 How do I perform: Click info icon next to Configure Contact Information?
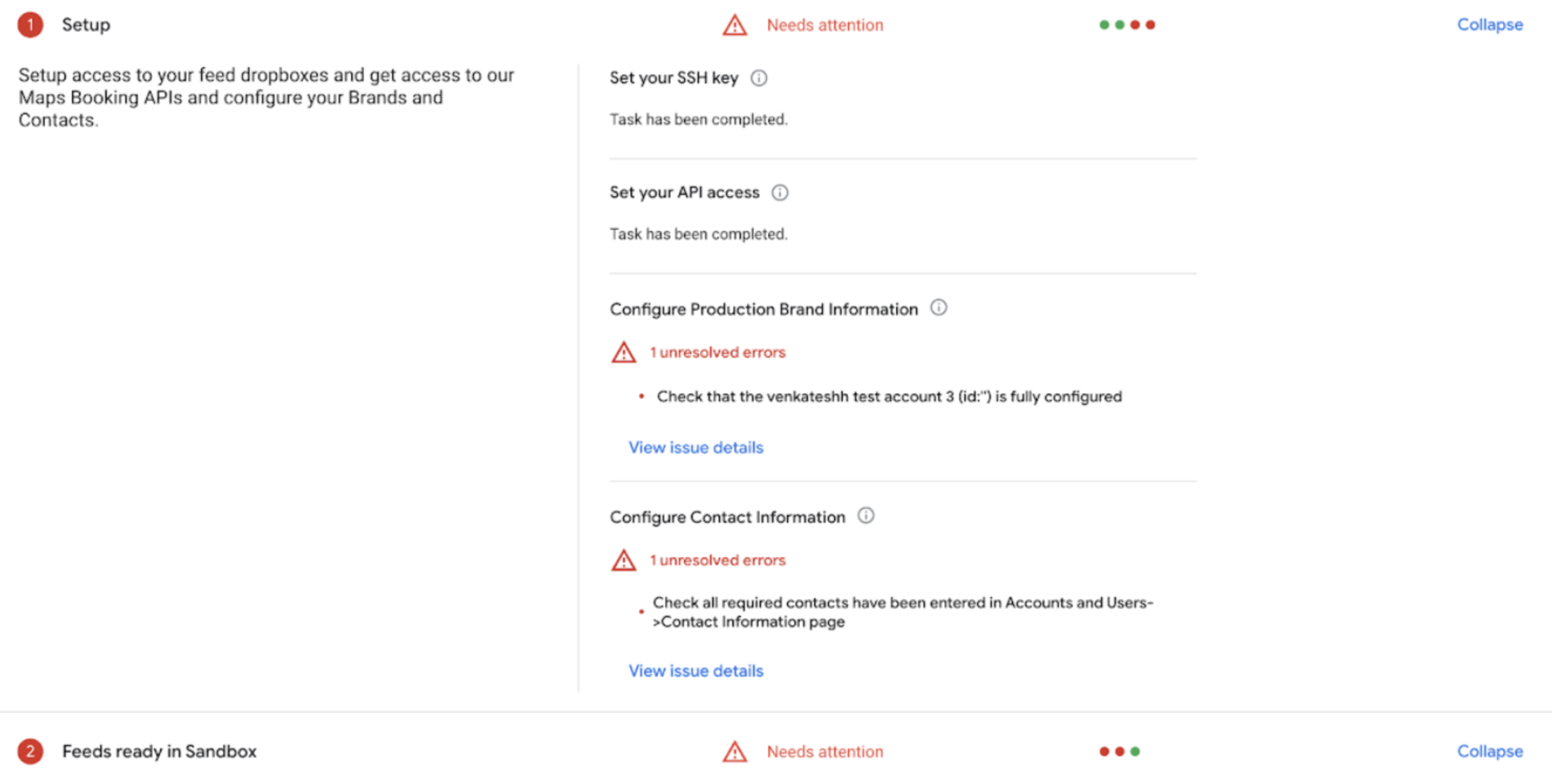click(x=865, y=515)
